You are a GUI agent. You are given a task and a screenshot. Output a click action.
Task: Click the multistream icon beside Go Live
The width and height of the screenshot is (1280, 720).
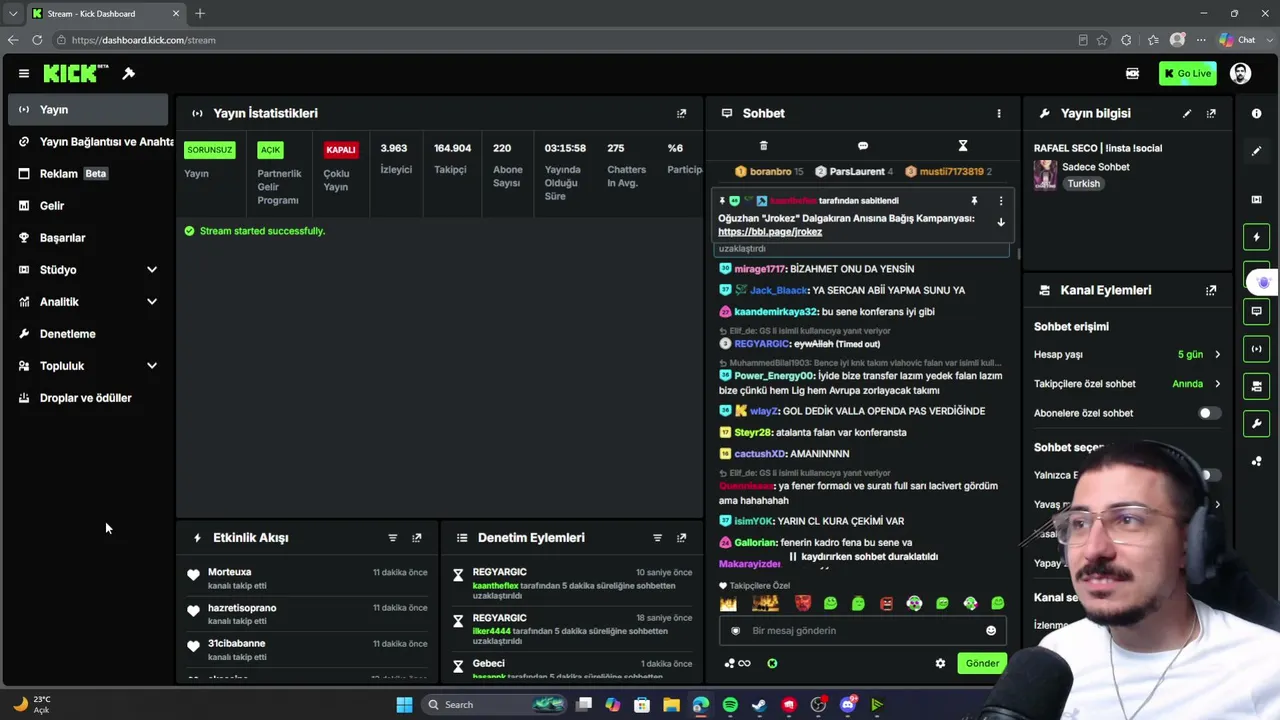coord(1132,73)
